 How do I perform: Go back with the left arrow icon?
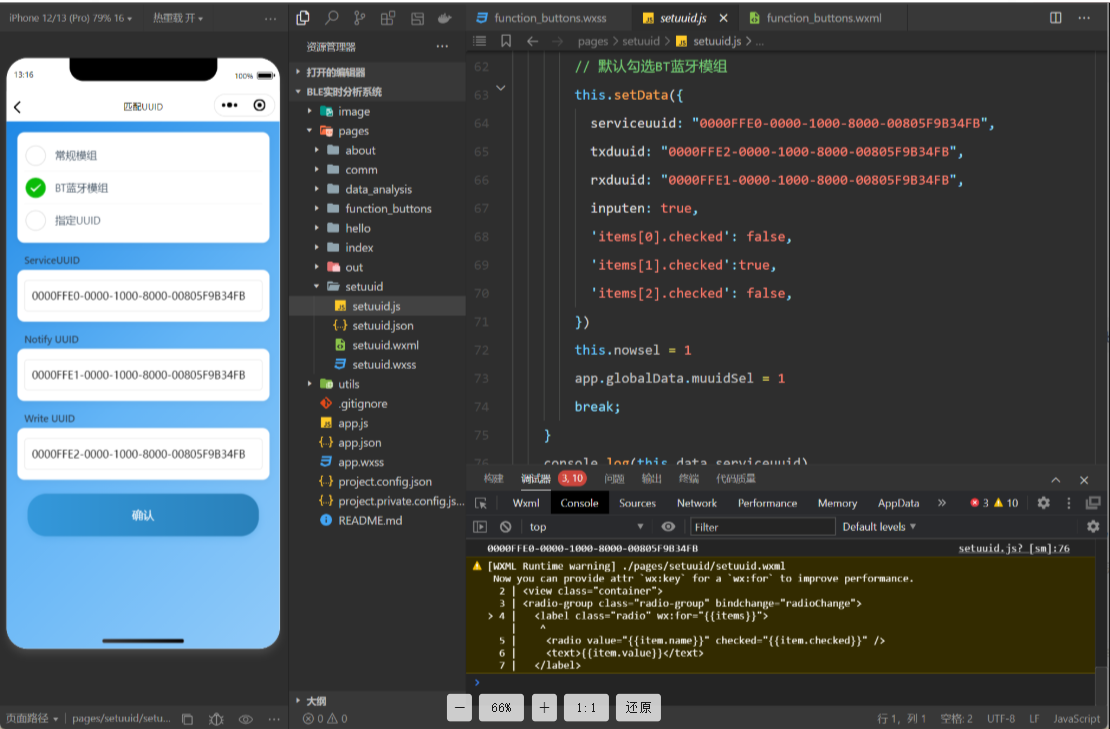pyautogui.click(x=532, y=41)
